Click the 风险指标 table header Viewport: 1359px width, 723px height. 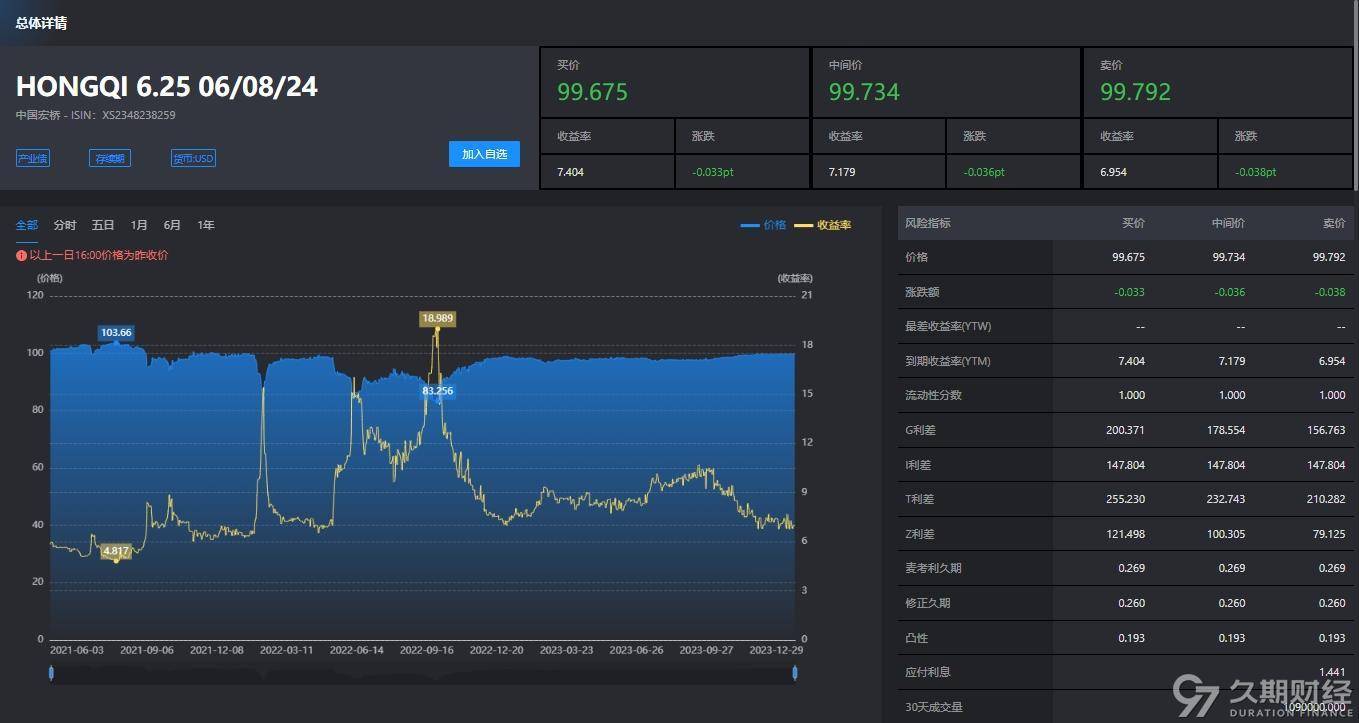pos(928,223)
